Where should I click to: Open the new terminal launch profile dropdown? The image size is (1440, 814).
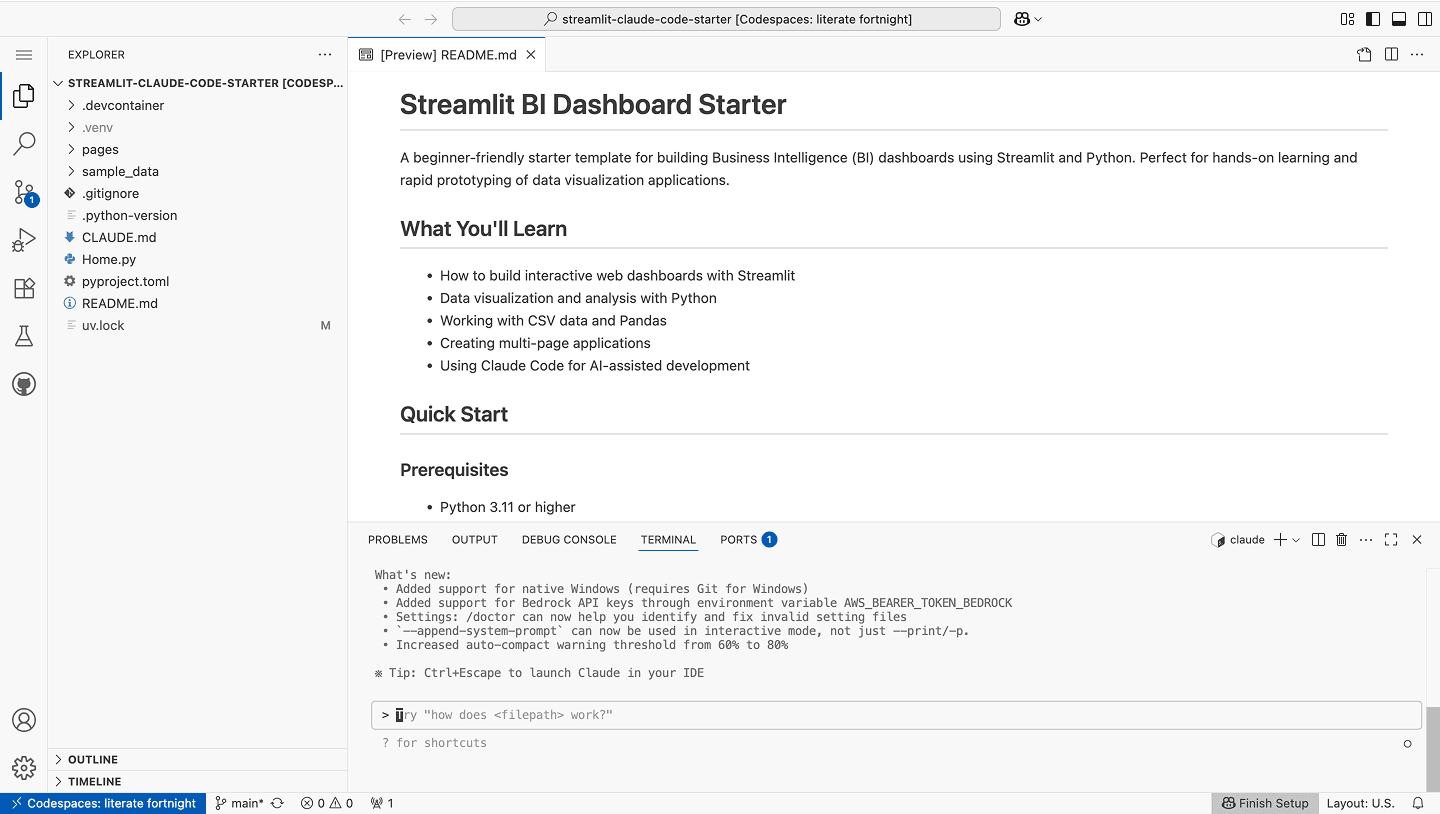pos(1297,540)
